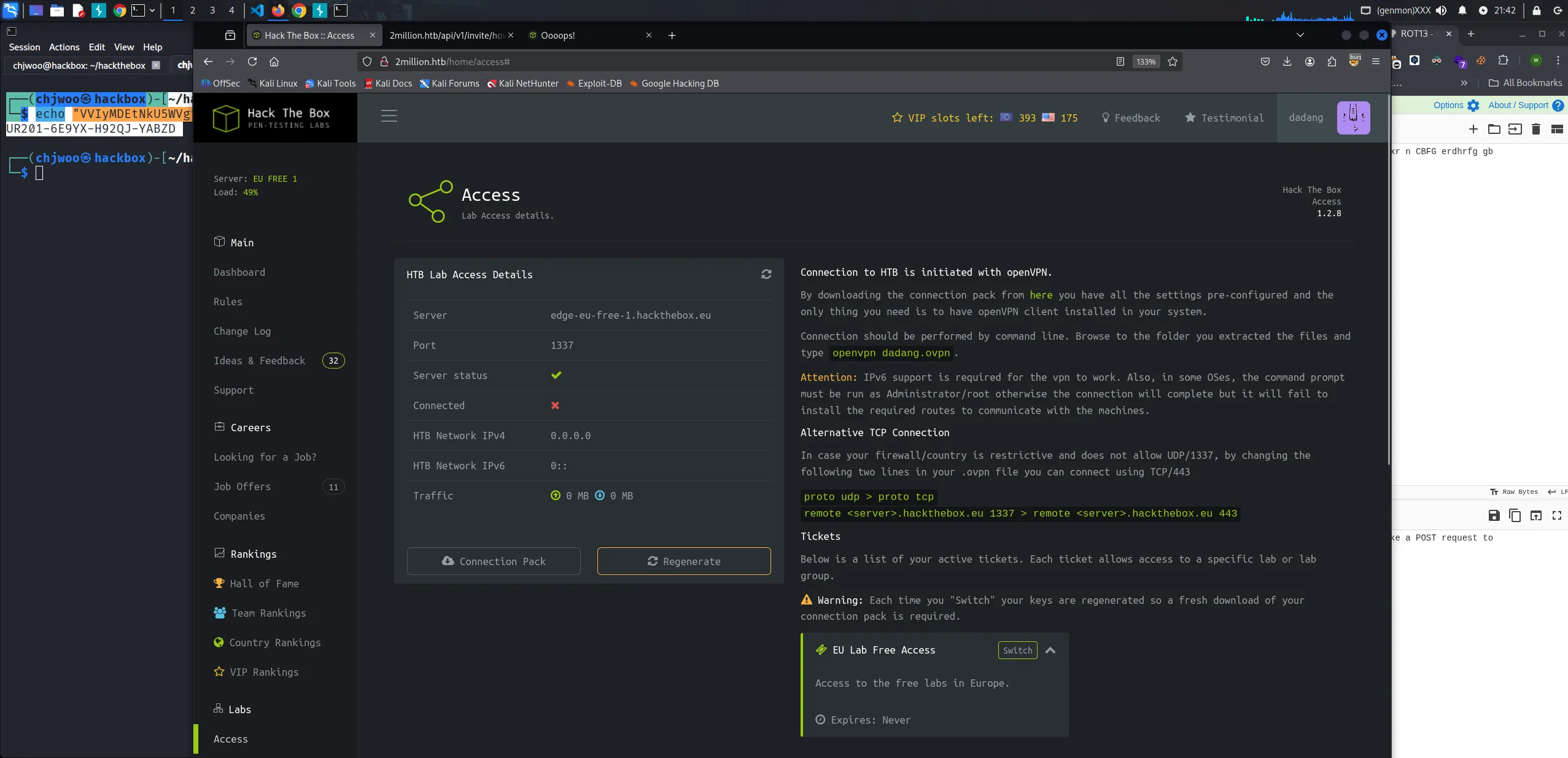Open the list all tabs dropdown
This screenshot has height=758, width=1568.
(x=1300, y=35)
